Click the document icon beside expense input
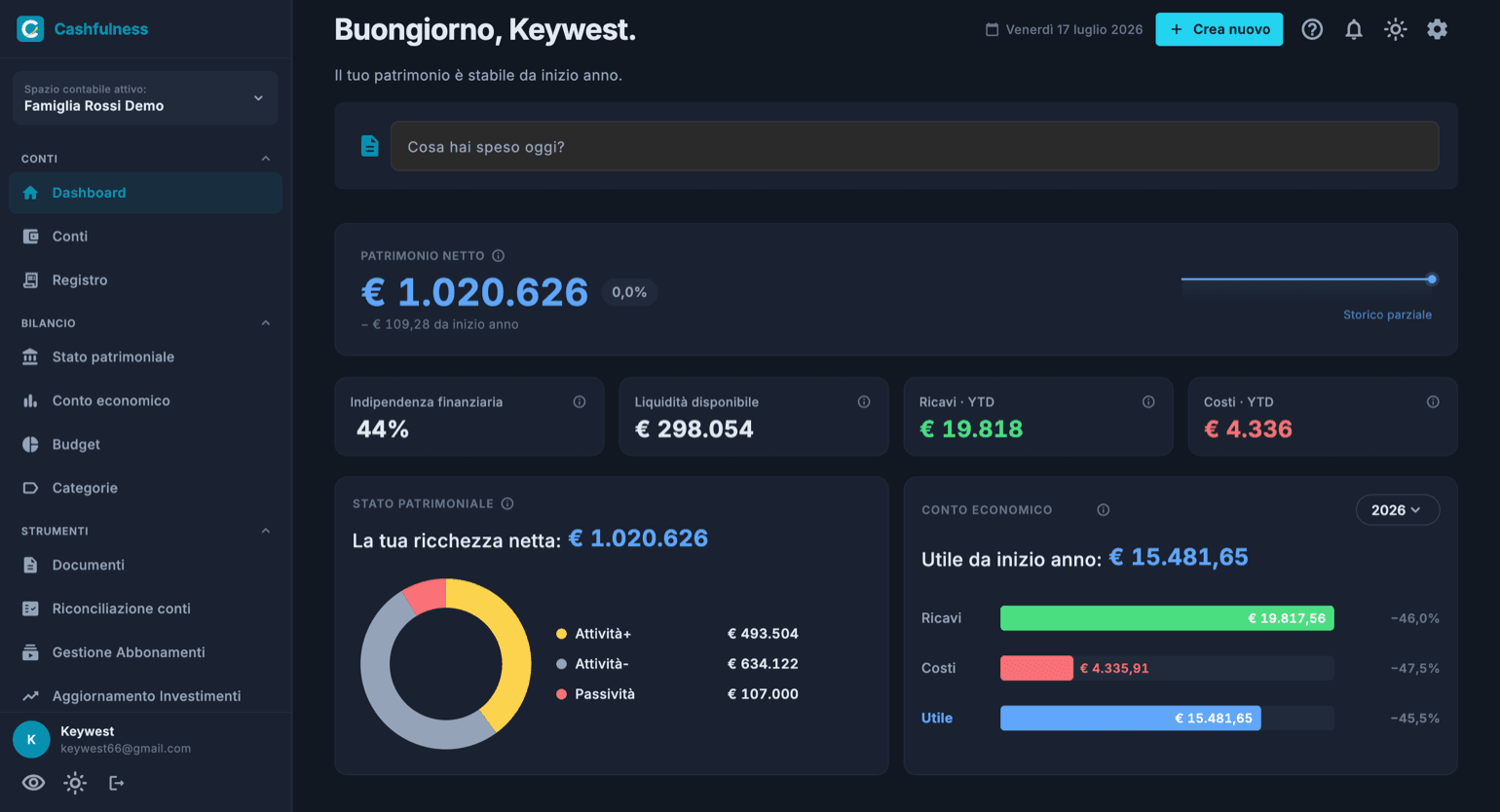This screenshot has width=1500, height=812. point(369,146)
